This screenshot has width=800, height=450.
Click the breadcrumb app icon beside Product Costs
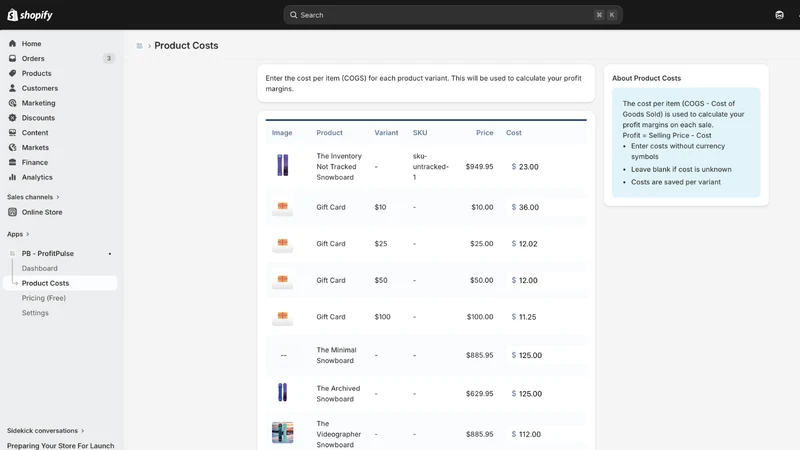pos(139,45)
